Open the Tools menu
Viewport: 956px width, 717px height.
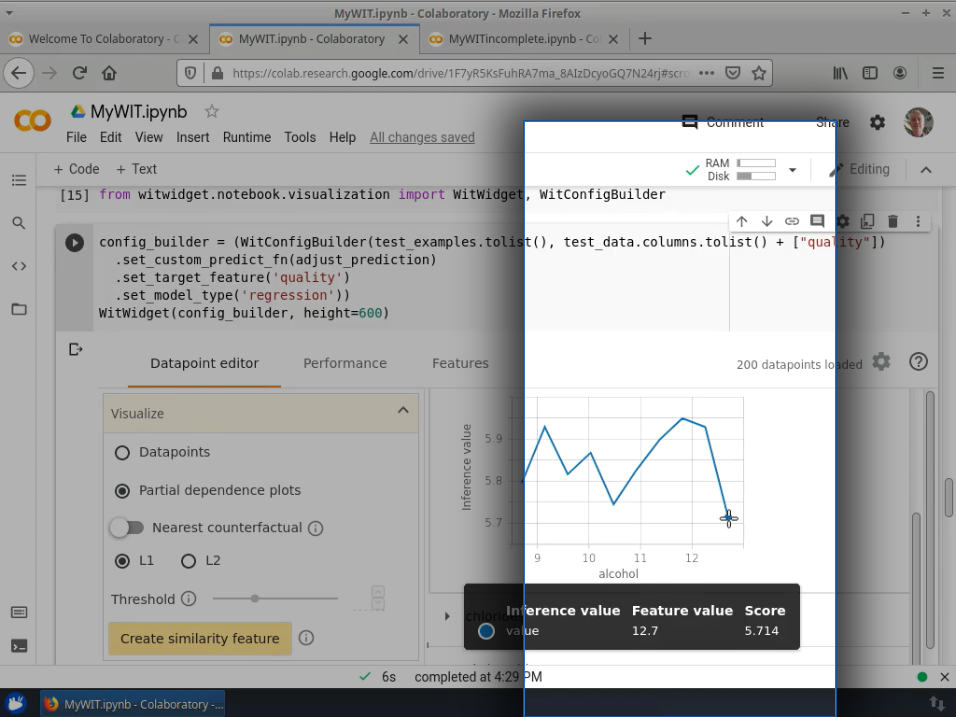300,137
